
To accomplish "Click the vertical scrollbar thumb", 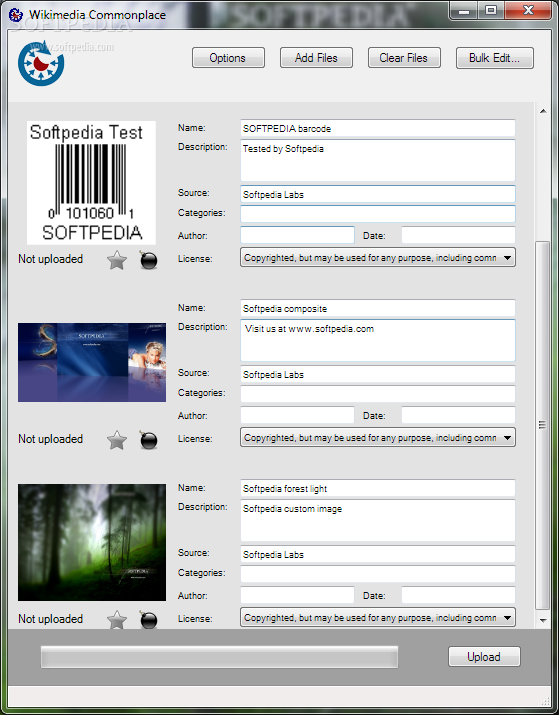I will tap(543, 425).
